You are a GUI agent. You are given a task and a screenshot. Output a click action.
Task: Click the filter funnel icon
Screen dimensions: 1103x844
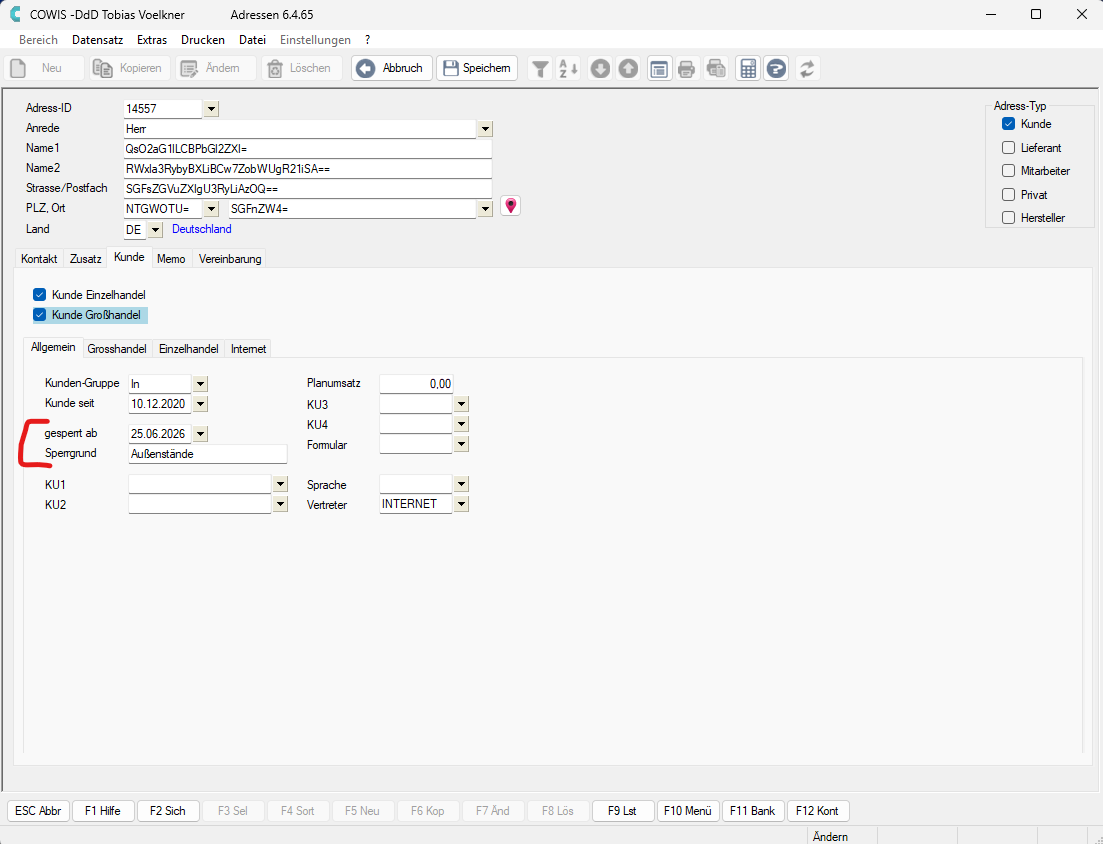540,69
